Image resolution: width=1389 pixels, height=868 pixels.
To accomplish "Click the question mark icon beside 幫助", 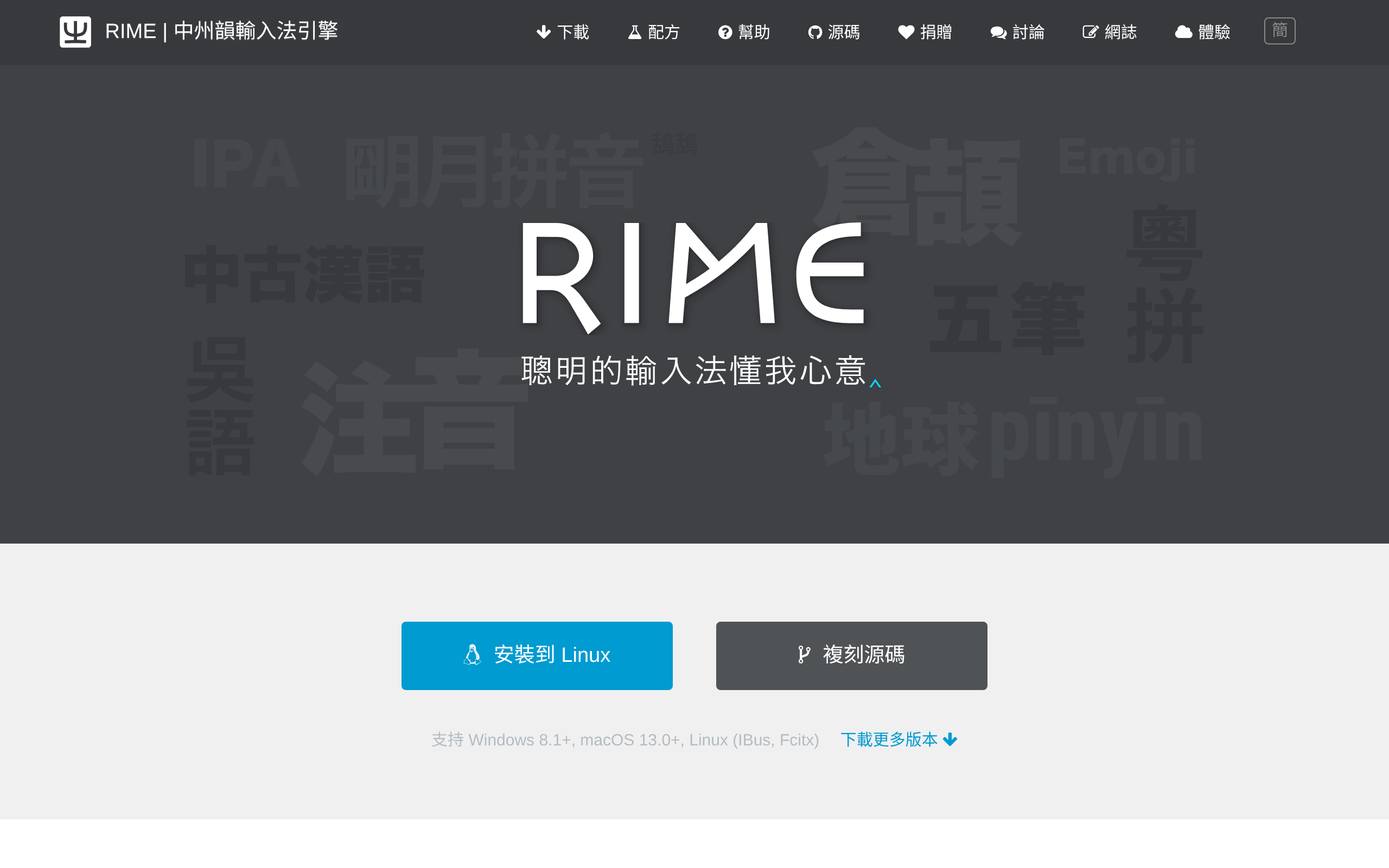I will coord(725,32).
